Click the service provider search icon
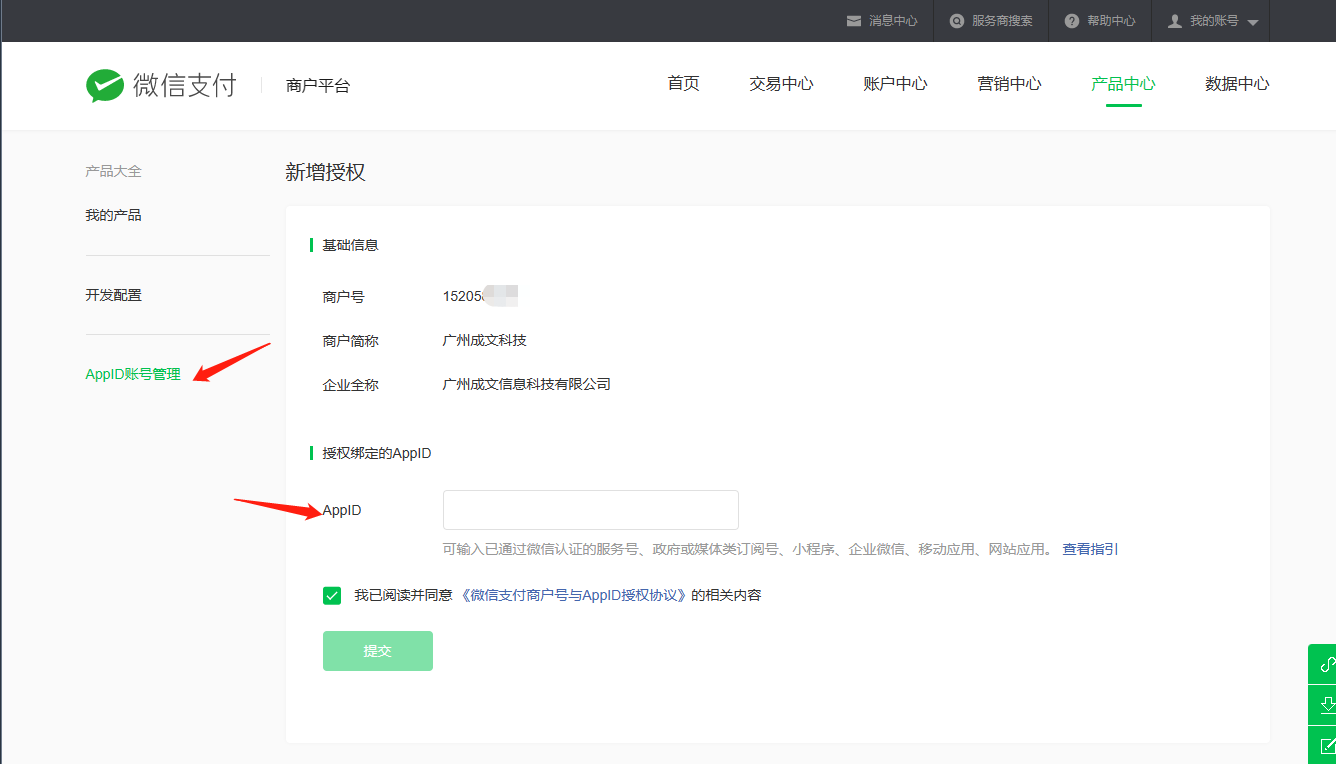Viewport: 1336px width, 764px height. [x=957, y=20]
